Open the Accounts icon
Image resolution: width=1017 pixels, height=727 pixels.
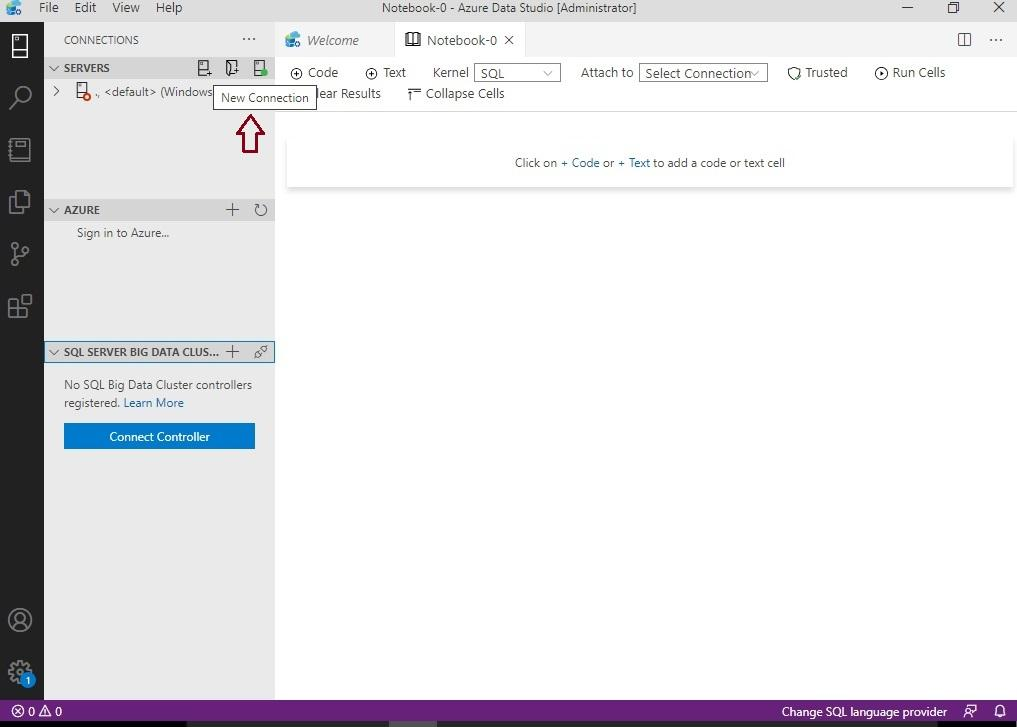(20, 620)
